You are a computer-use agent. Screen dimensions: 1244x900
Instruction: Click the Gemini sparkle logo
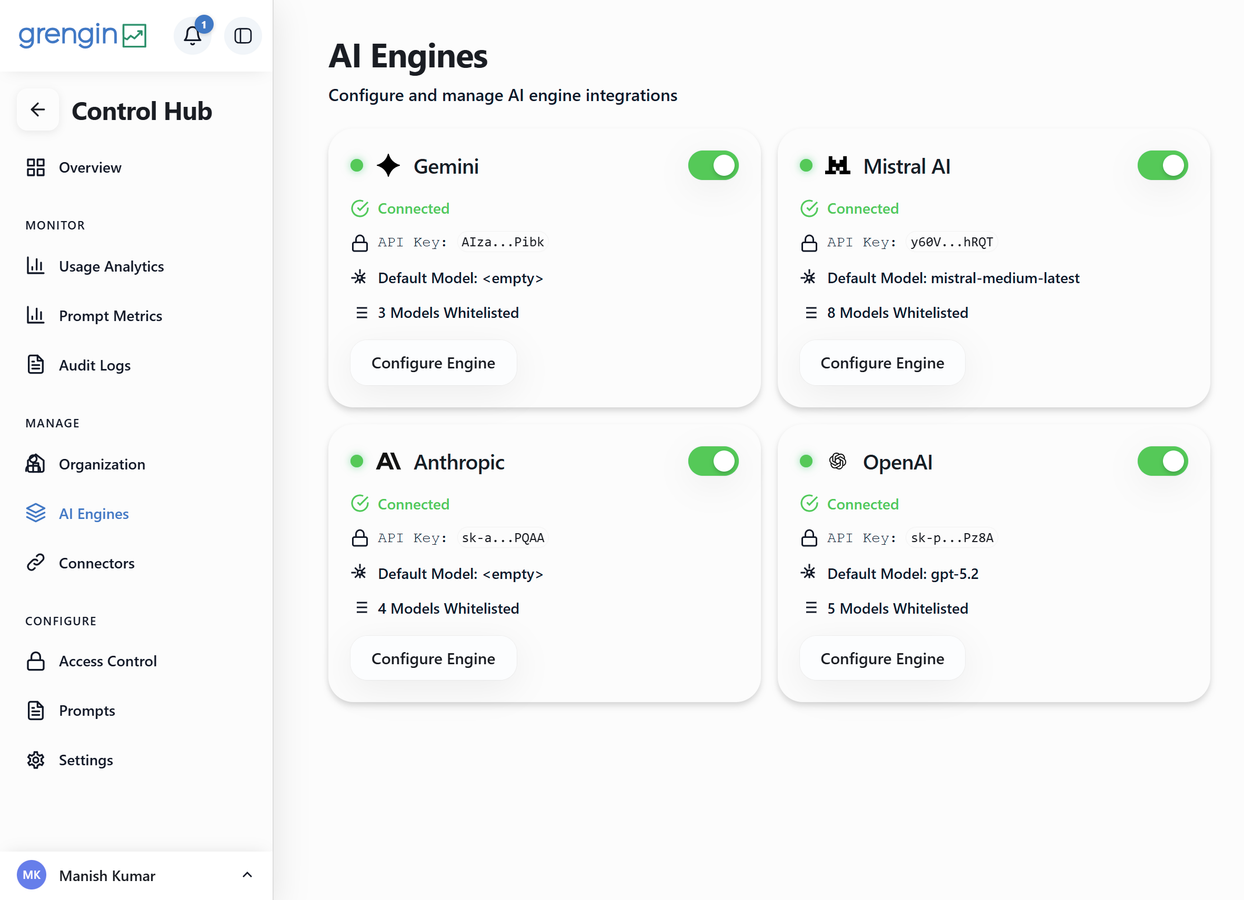click(x=389, y=166)
